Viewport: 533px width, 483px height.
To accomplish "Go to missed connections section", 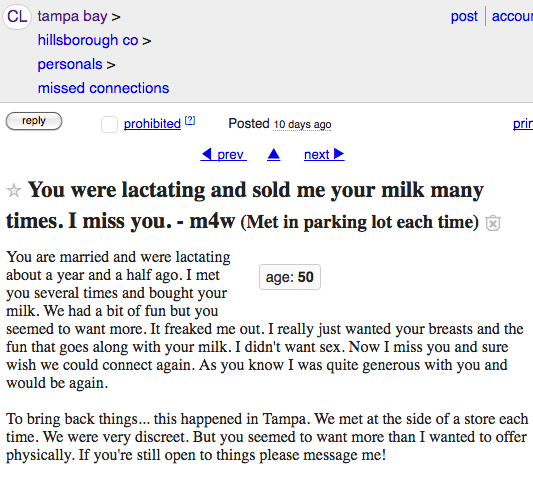I will tap(103, 88).
